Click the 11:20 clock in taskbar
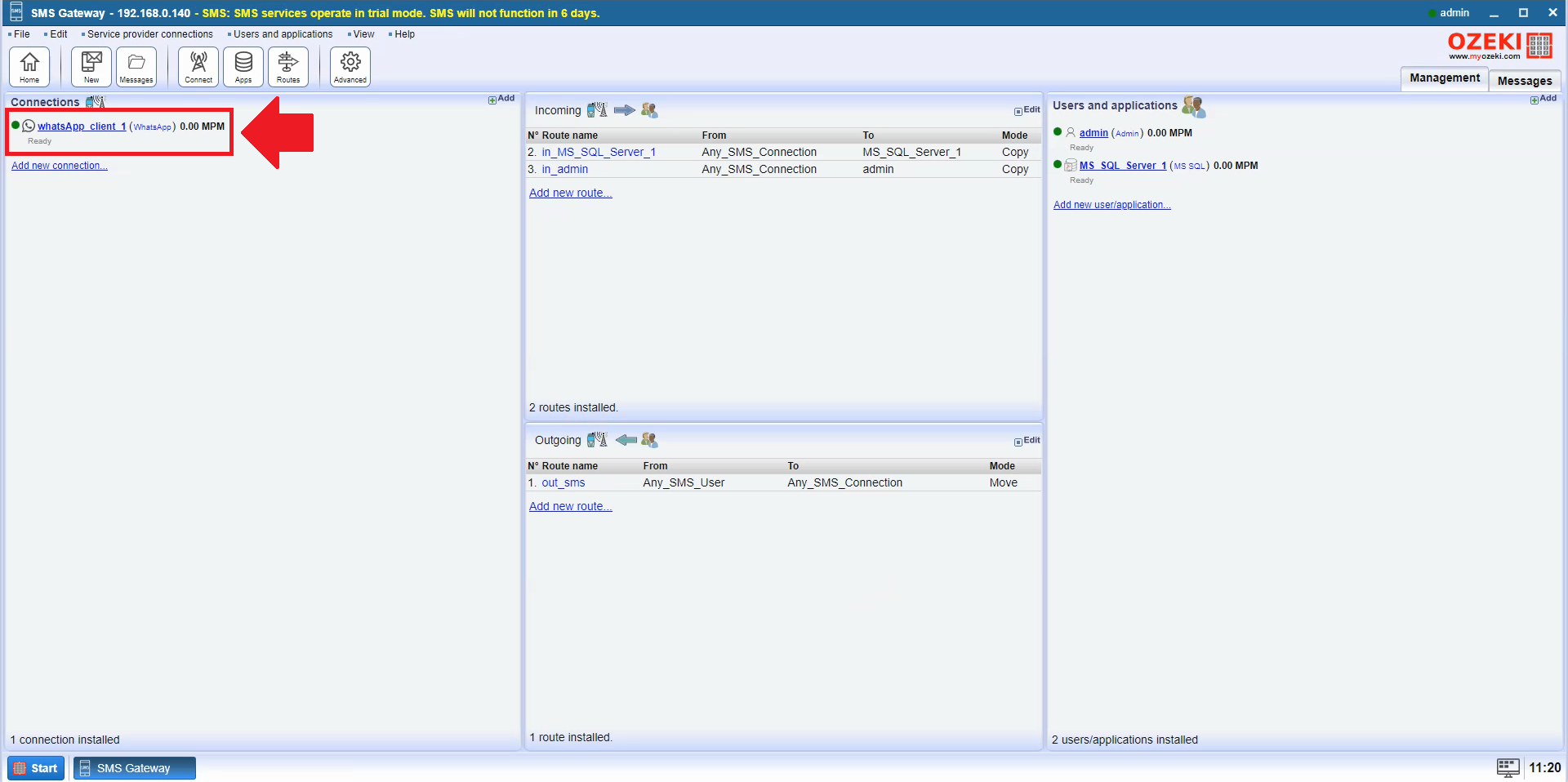 (1544, 767)
